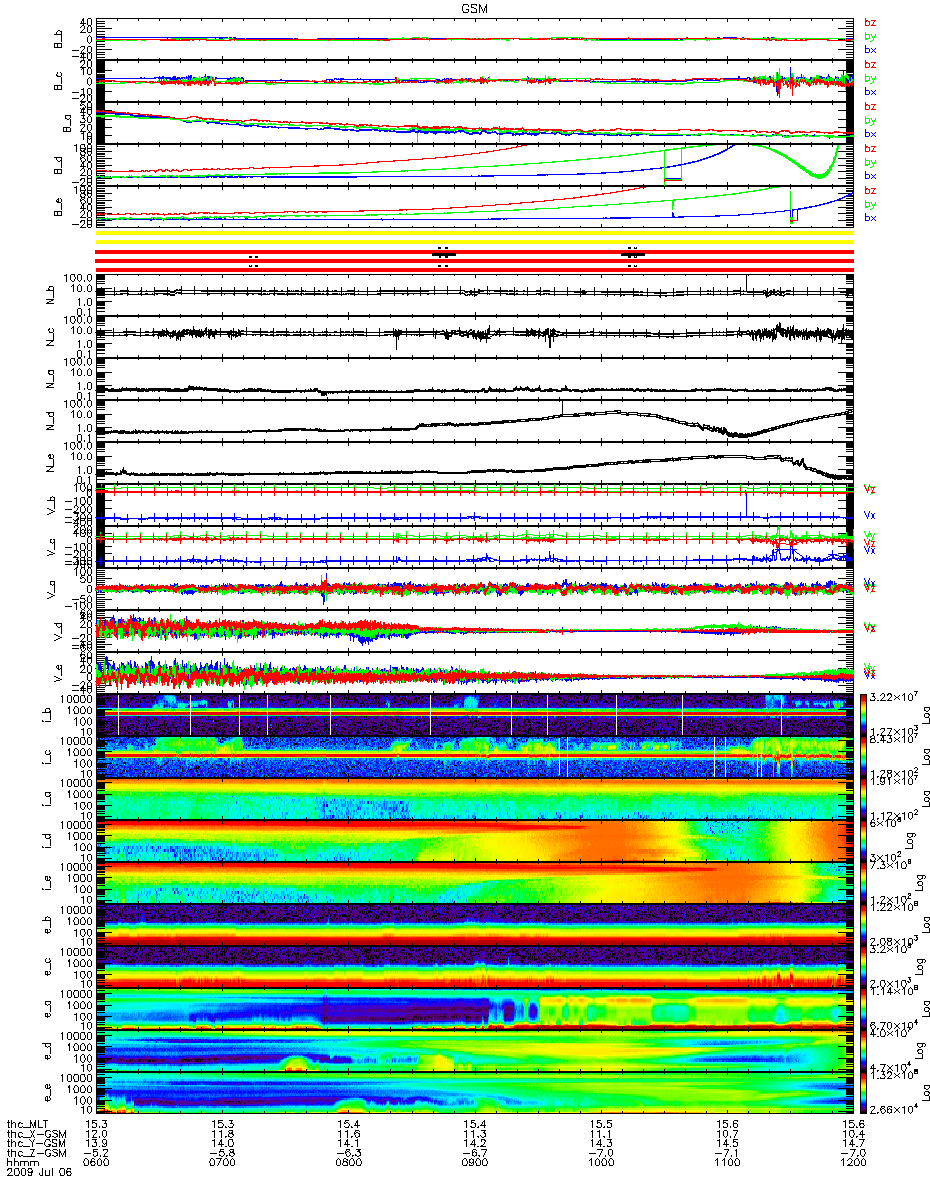Select the bz legend label of B_b panel
This screenshot has height=1200, width=930.
[x=869, y=21]
